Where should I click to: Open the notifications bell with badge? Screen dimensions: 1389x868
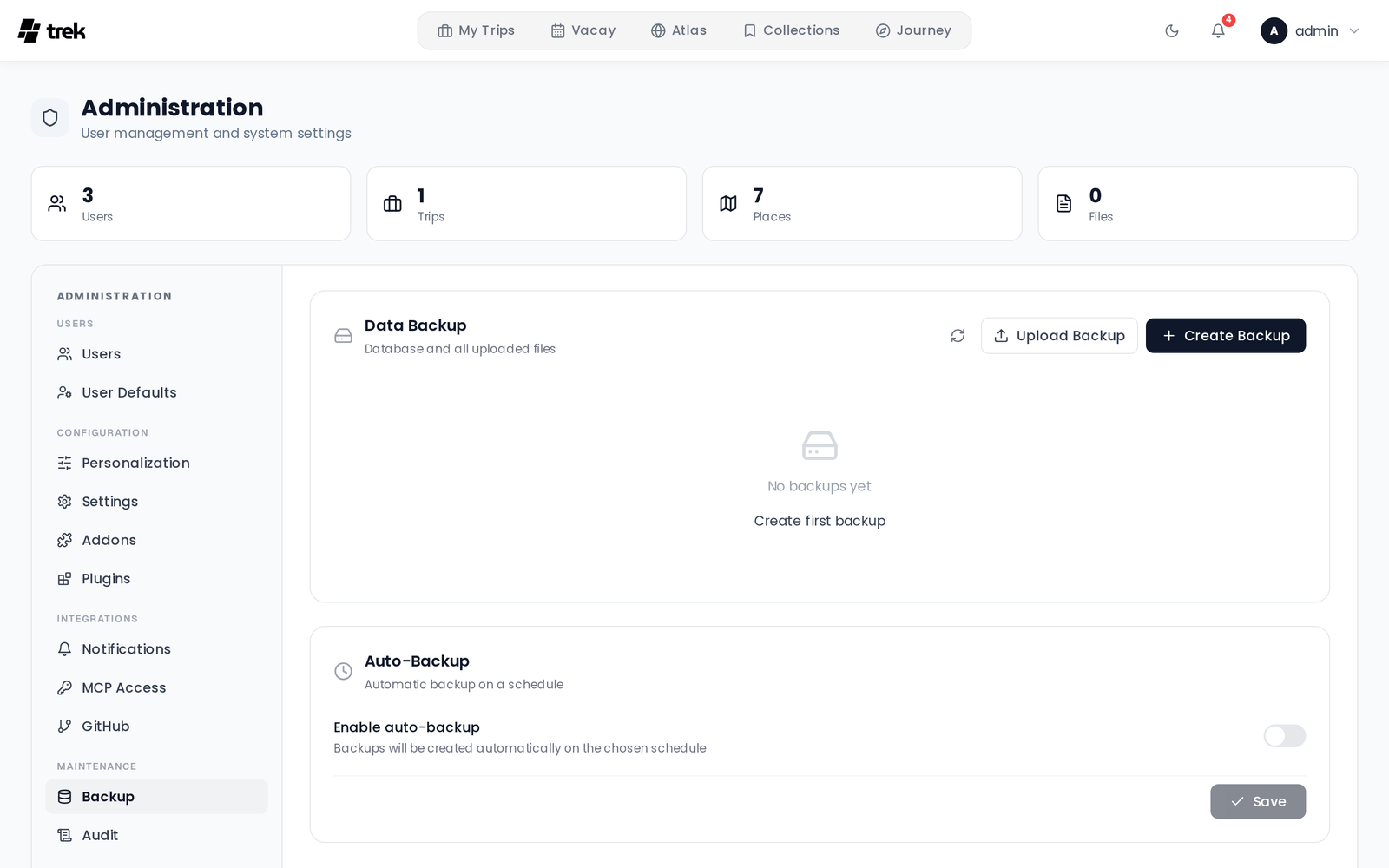tap(1218, 31)
